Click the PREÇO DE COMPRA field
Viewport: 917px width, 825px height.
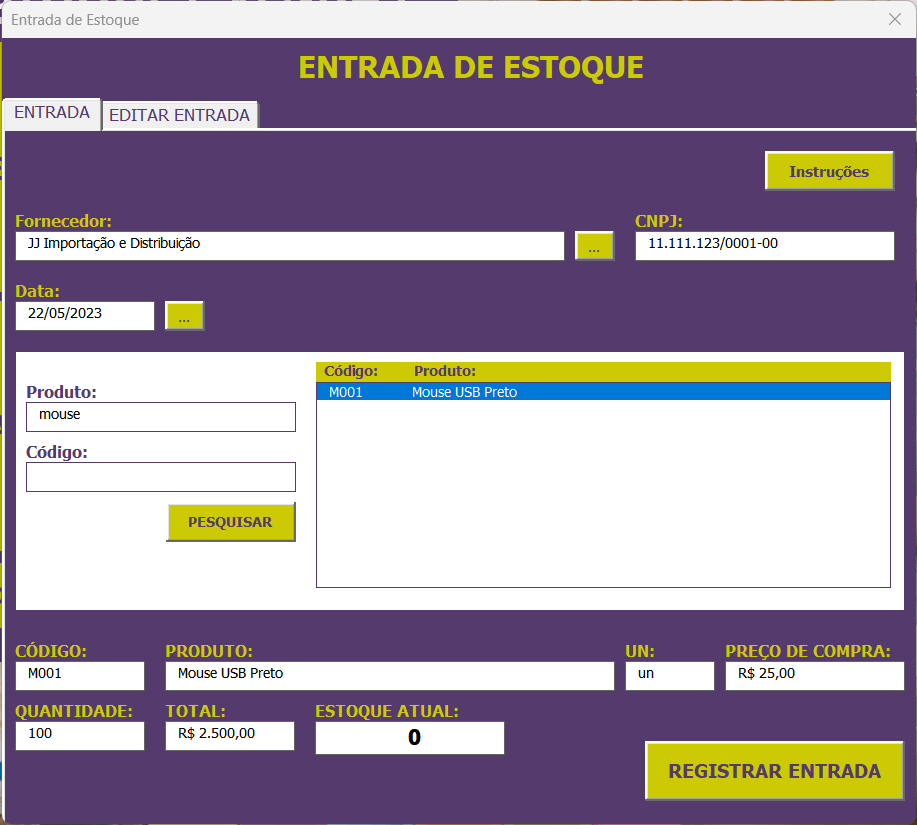[x=815, y=676]
